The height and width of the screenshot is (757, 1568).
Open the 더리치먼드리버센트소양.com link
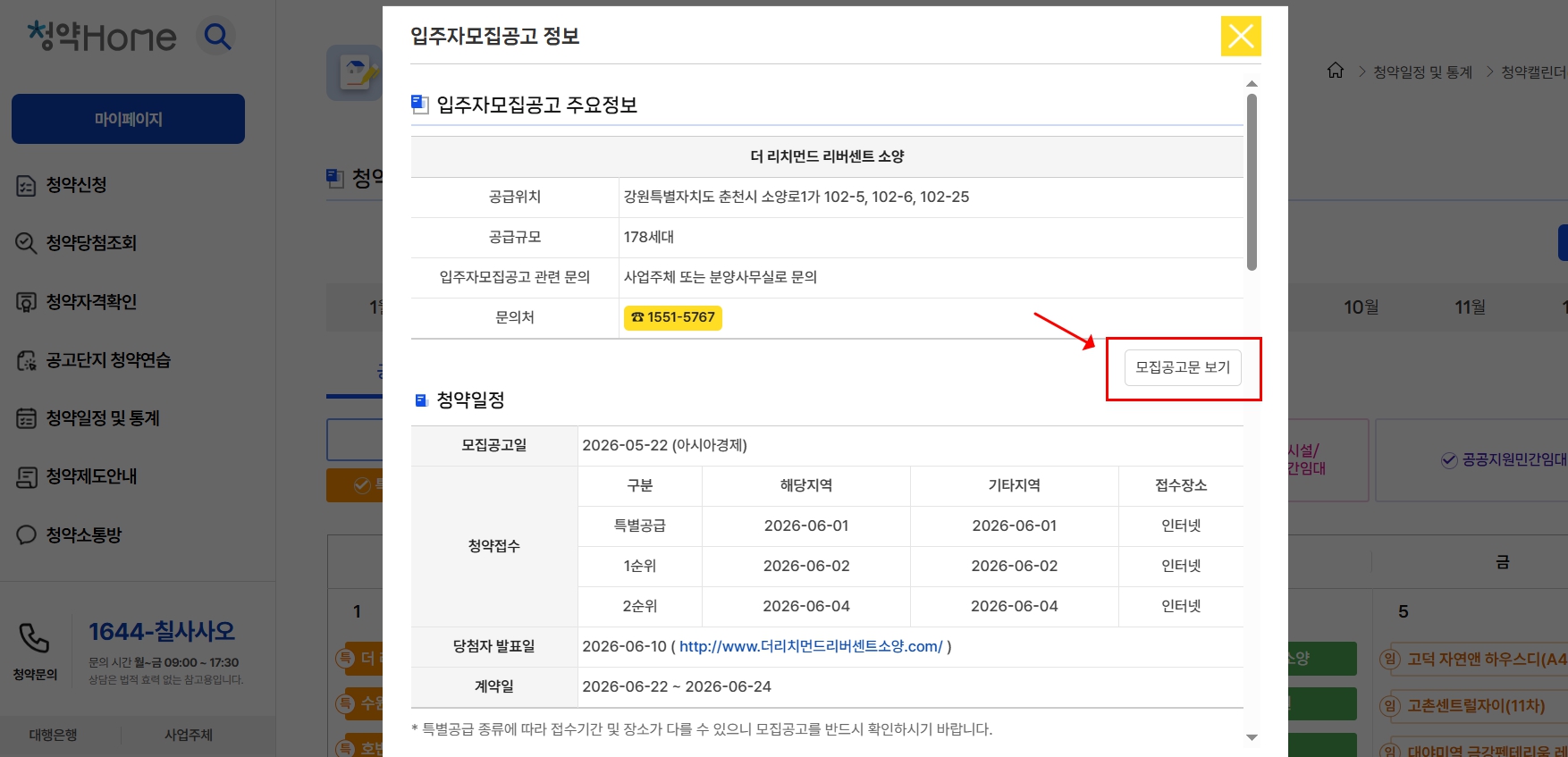(x=811, y=646)
